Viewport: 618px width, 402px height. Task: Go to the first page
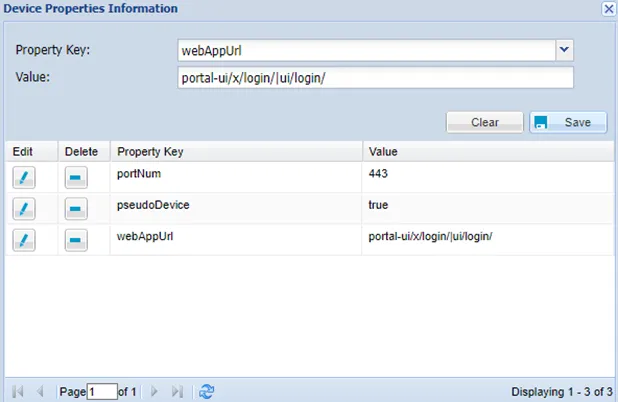tap(18, 391)
